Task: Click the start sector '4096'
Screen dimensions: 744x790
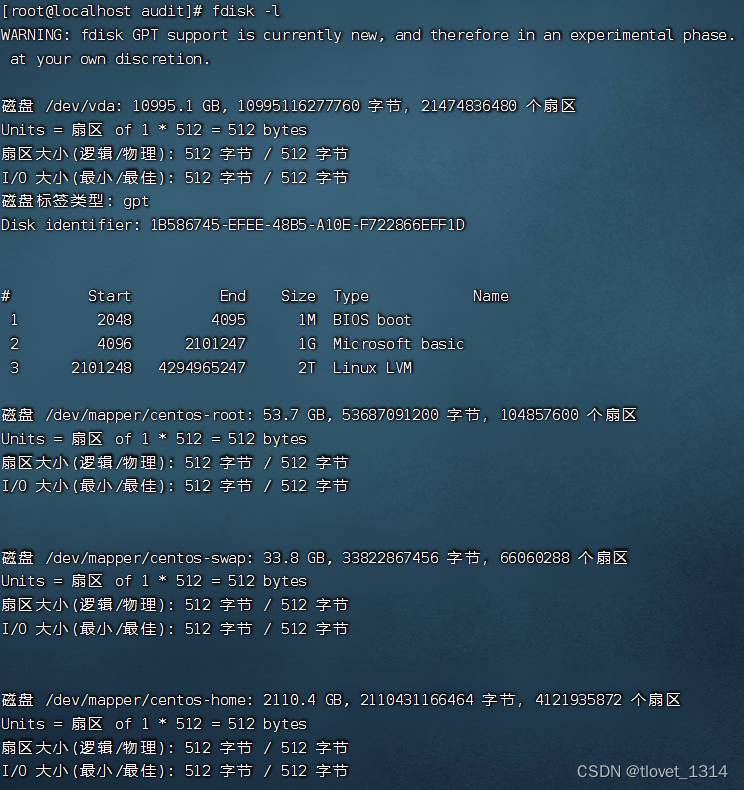Action: tap(114, 344)
